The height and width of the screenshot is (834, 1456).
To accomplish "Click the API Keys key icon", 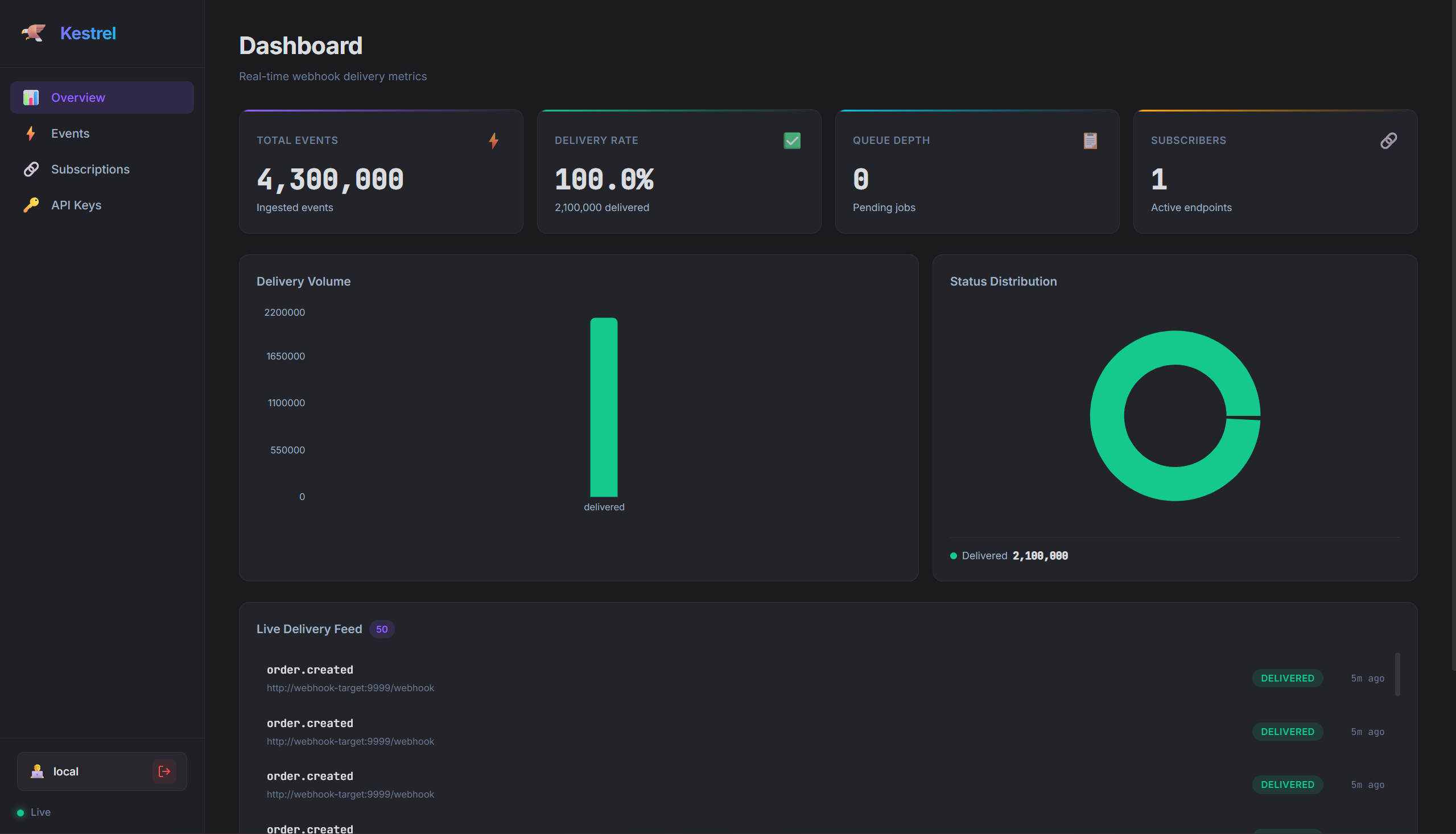I will click(x=31, y=205).
